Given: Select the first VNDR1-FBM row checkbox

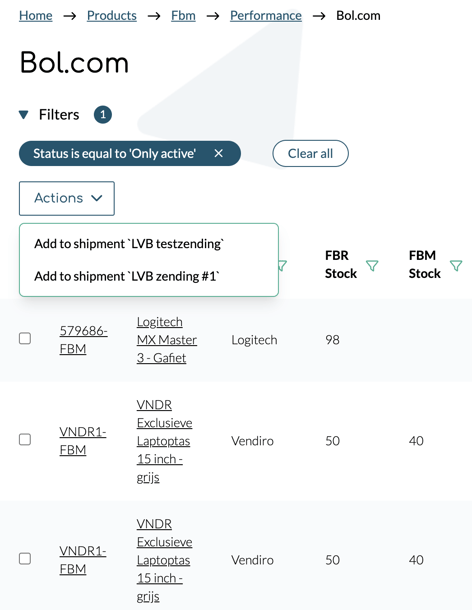Looking at the screenshot, I should click(x=25, y=440).
